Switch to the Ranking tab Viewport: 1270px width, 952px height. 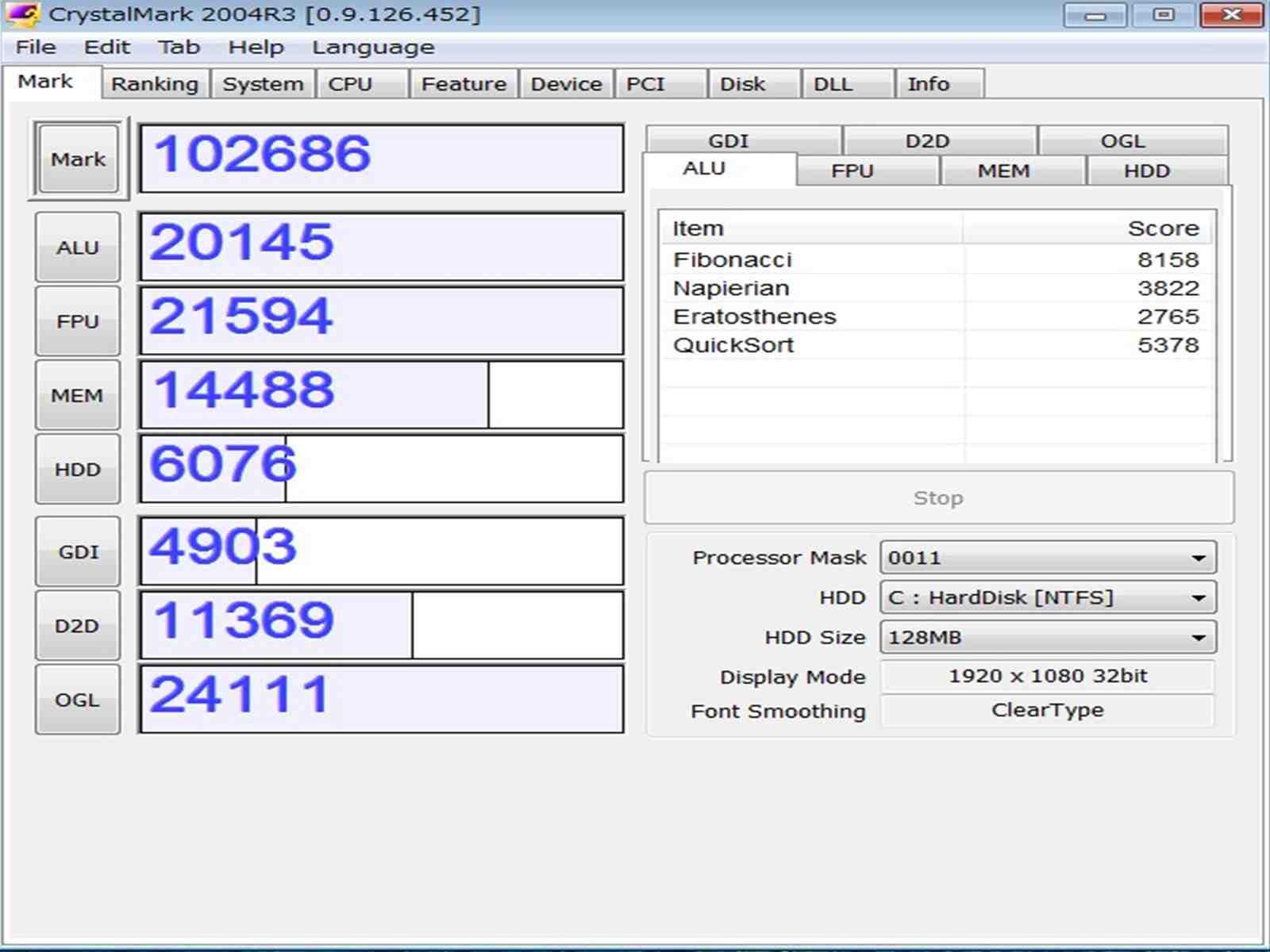click(155, 84)
